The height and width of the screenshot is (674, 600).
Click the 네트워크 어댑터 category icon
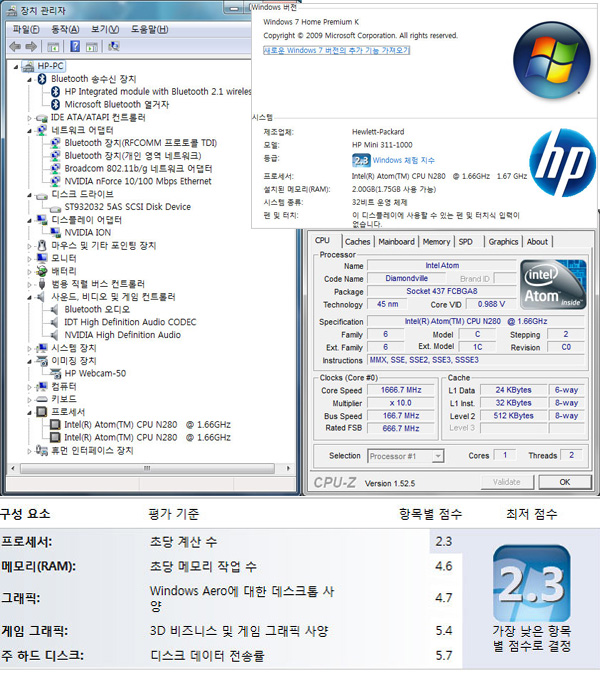42,130
